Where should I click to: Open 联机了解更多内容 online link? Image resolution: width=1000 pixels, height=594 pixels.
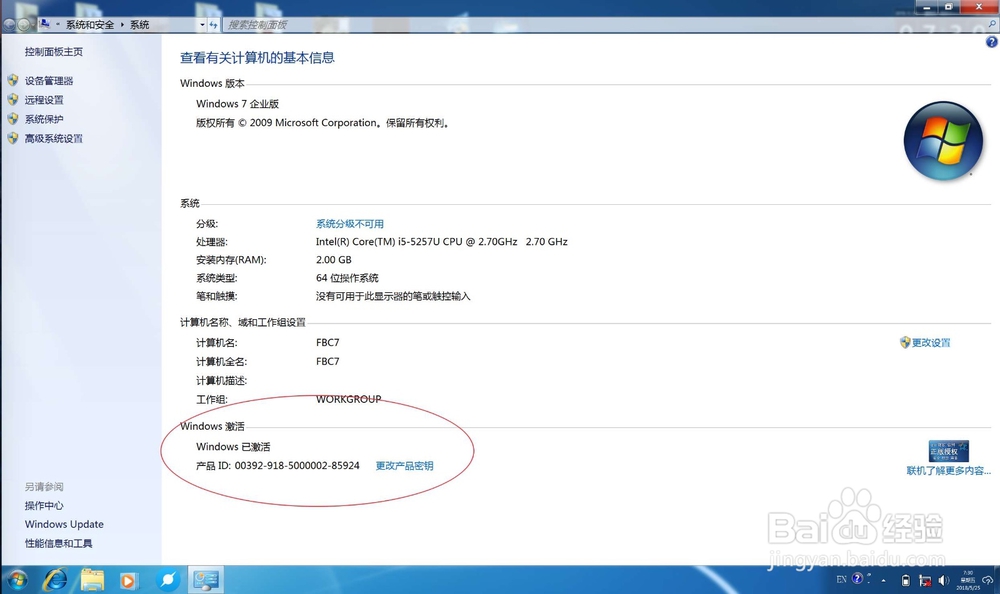coord(948,470)
